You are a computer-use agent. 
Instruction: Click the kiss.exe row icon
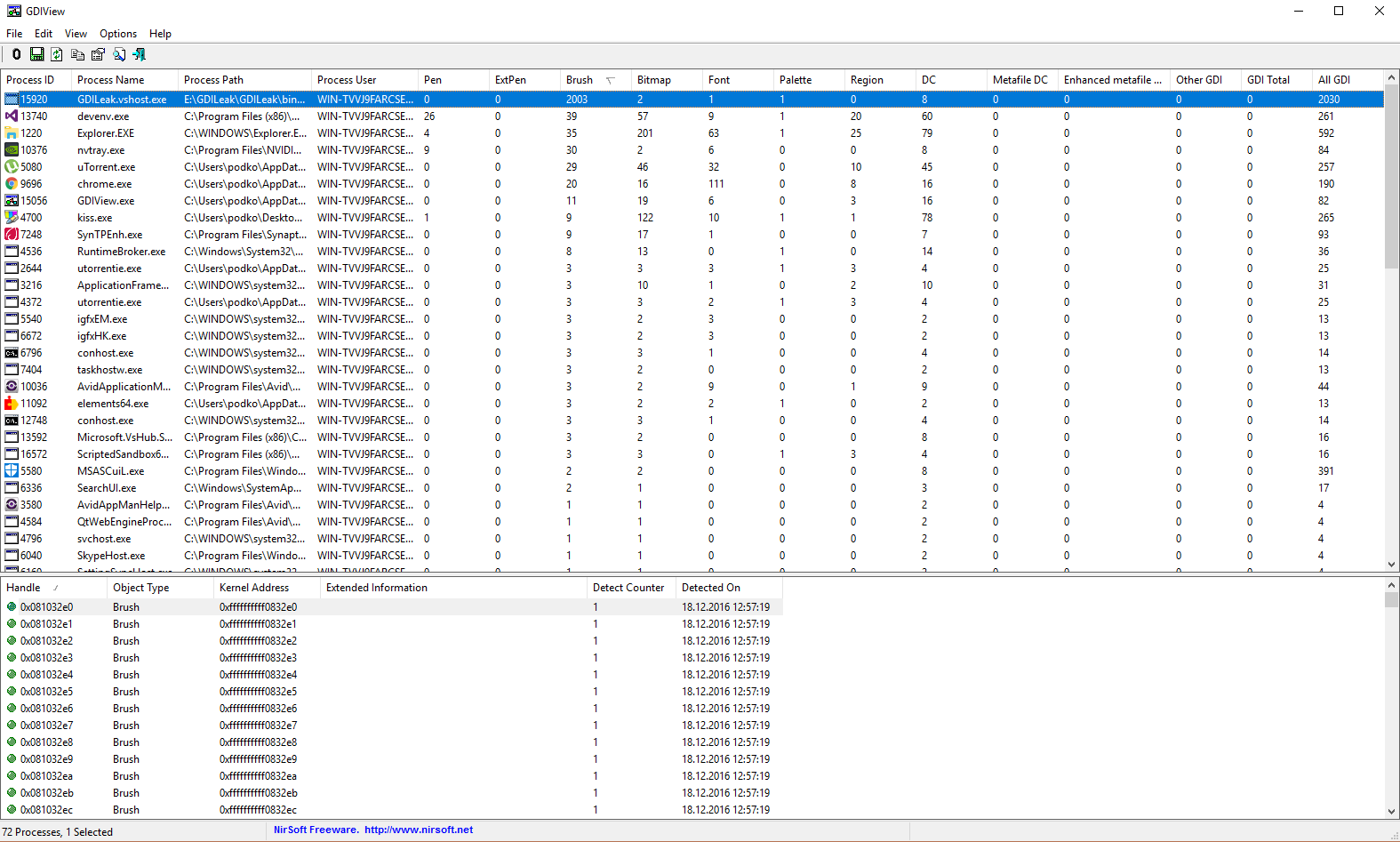point(12,218)
